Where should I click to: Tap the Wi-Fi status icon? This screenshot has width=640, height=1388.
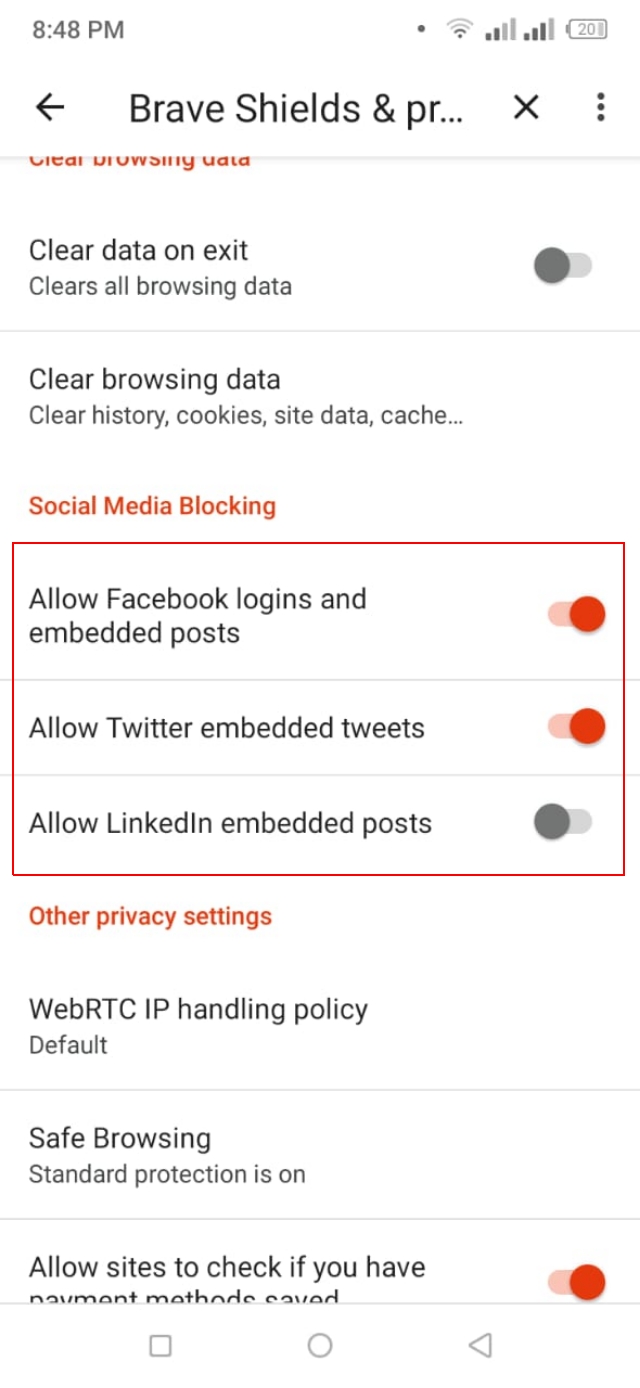(x=458, y=29)
